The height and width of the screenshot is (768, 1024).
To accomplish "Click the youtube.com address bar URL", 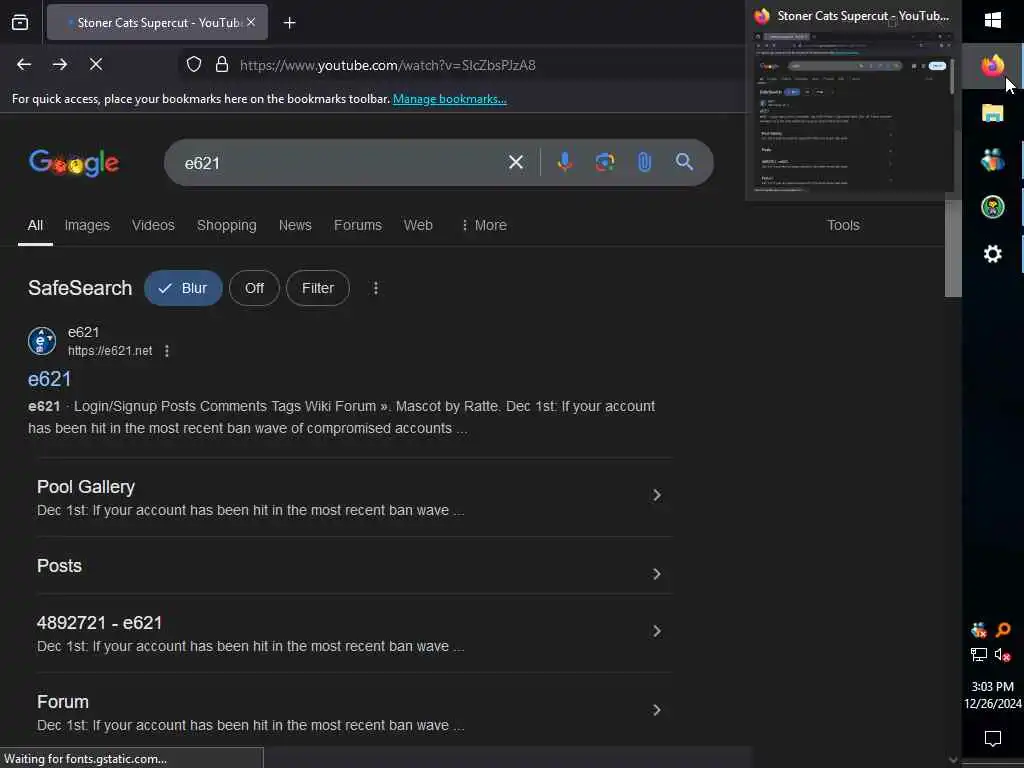I will tap(387, 65).
